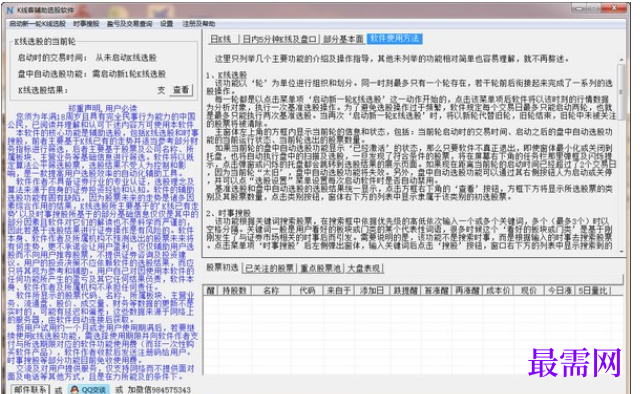Click the 需启动新1轮K线选股 status text

[129, 74]
